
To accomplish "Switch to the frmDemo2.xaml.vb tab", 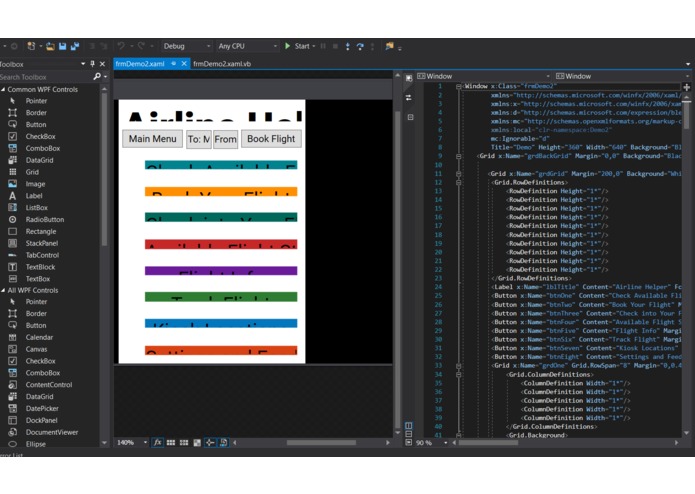I will [x=222, y=64].
